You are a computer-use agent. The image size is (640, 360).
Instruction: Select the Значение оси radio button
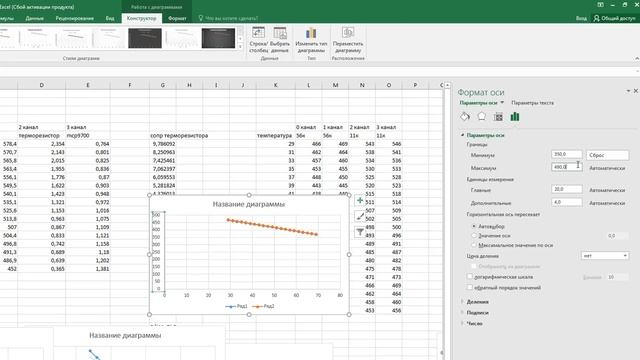coord(474,236)
